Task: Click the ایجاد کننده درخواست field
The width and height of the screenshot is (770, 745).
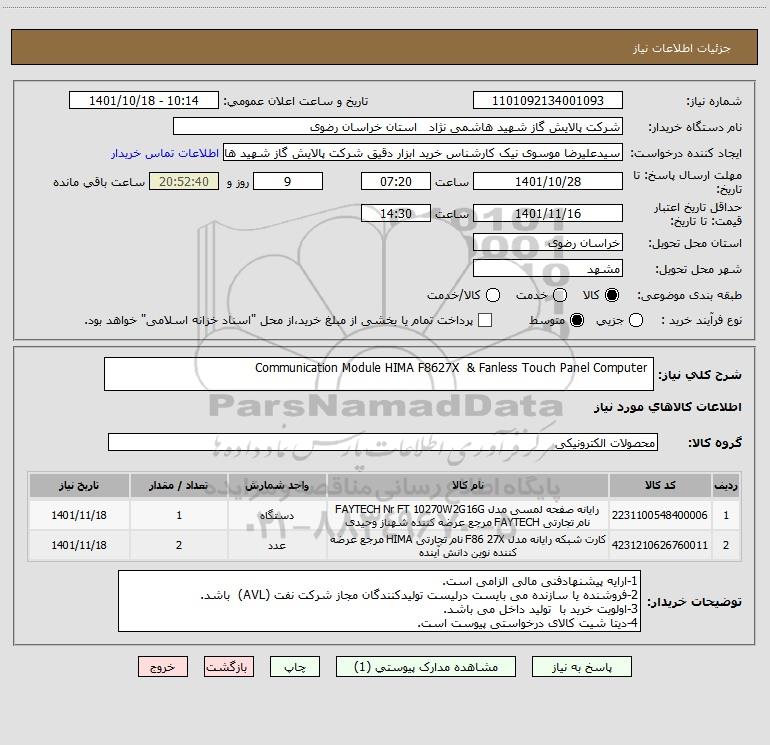Action: [423, 153]
